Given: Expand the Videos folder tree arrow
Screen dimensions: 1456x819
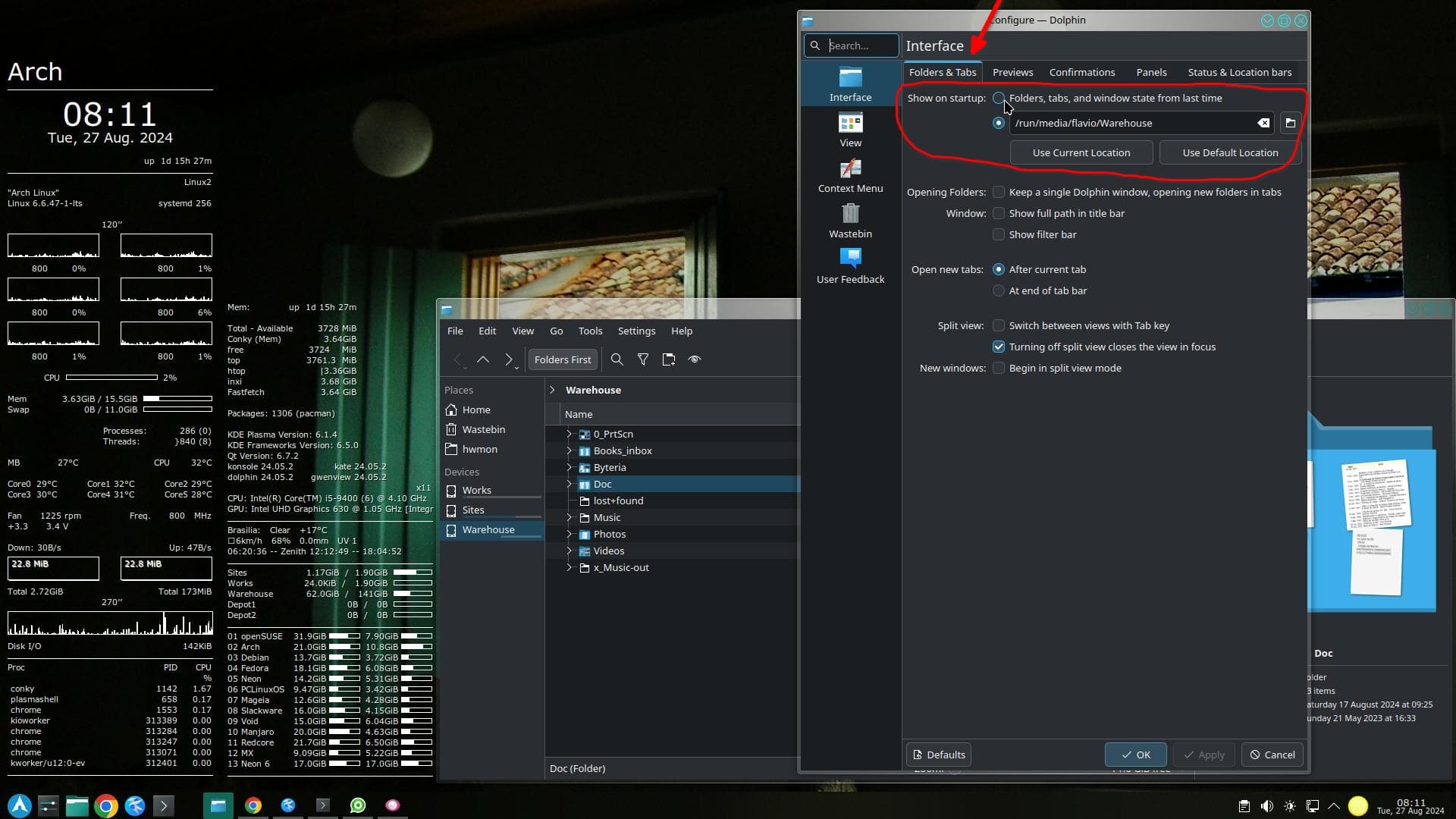Looking at the screenshot, I should tap(569, 551).
